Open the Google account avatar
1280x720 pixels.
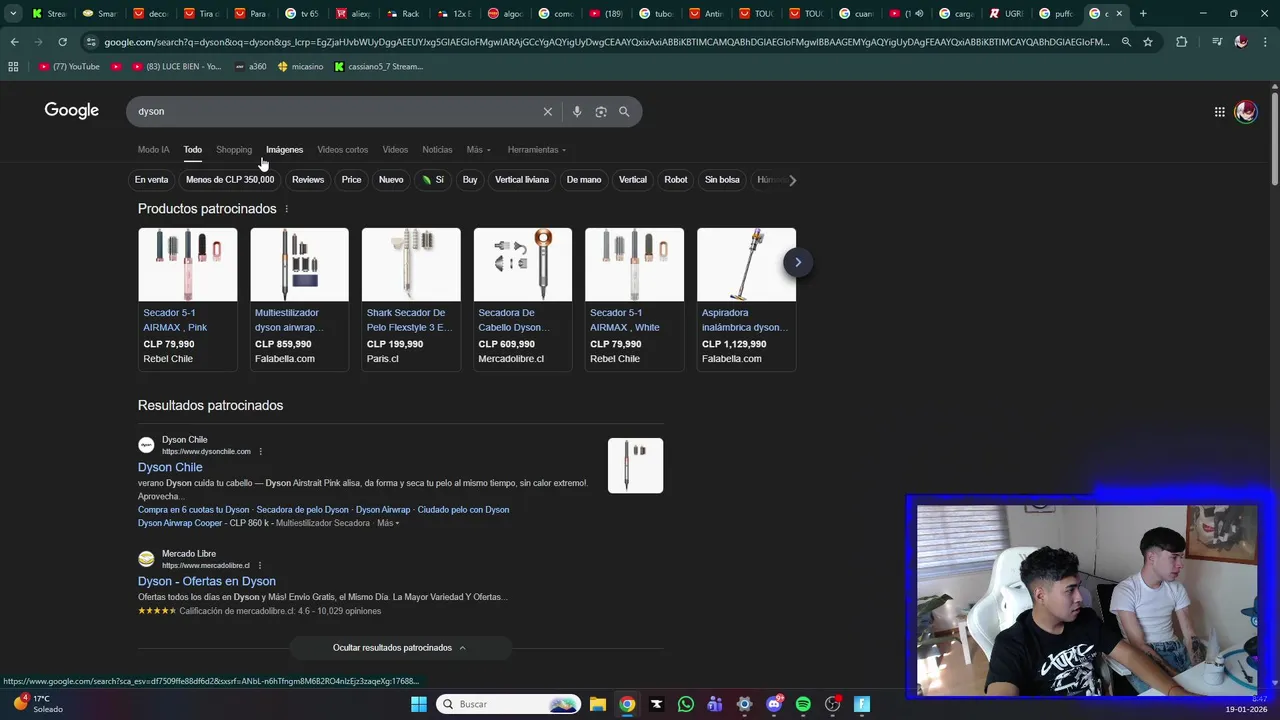coord(1245,112)
